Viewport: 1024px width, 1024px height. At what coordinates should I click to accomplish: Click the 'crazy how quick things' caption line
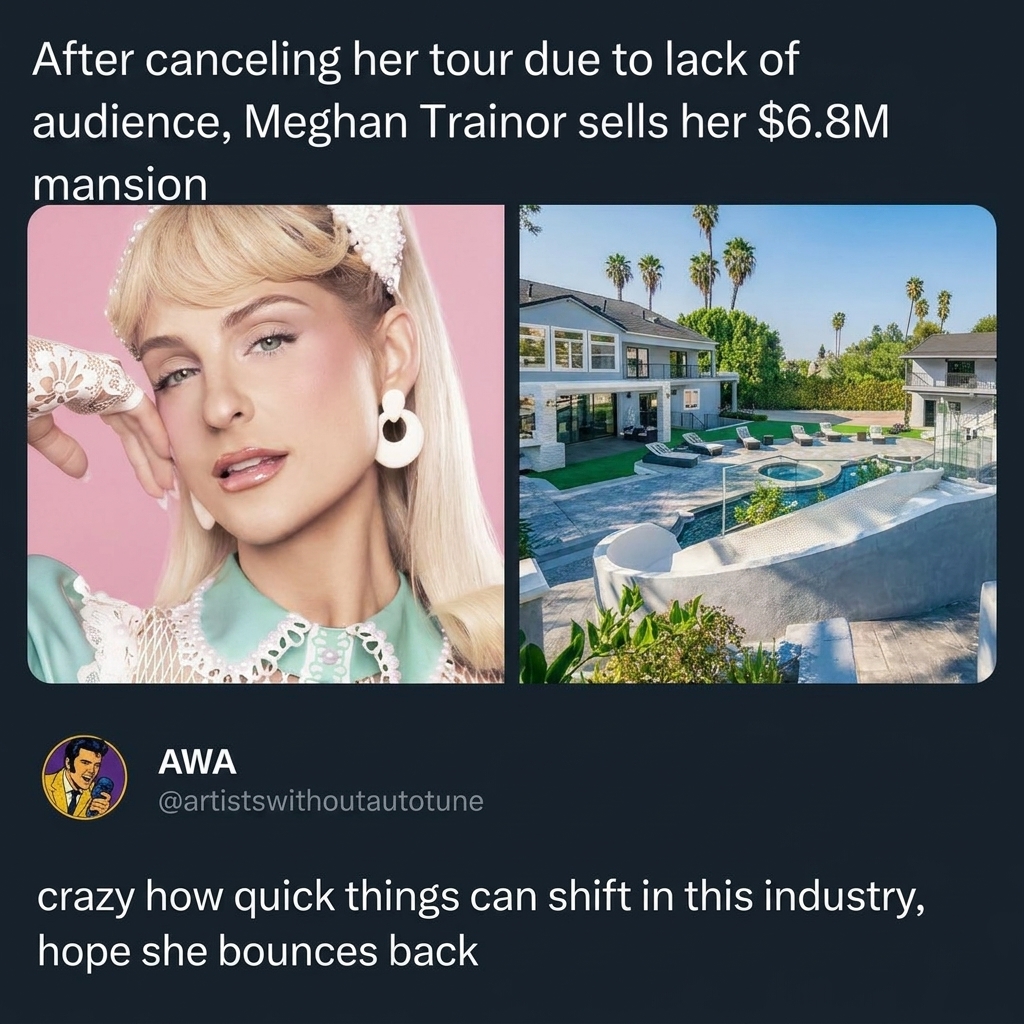[x=481, y=898]
